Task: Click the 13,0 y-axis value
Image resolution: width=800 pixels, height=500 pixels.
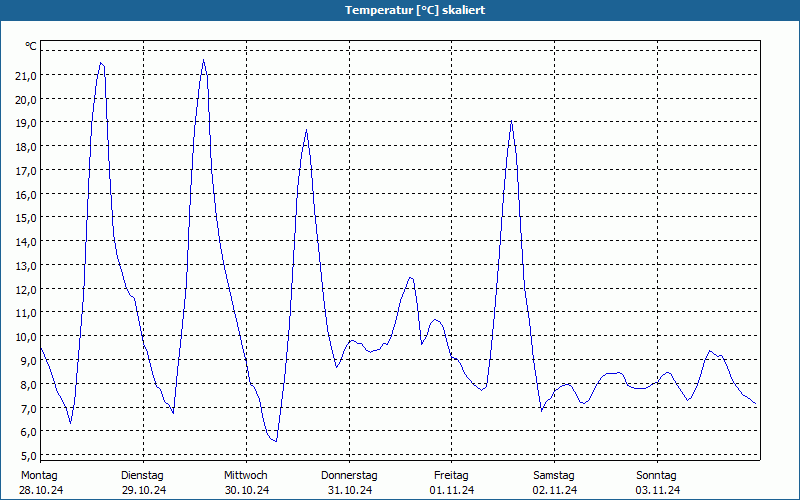Action: click(26, 266)
